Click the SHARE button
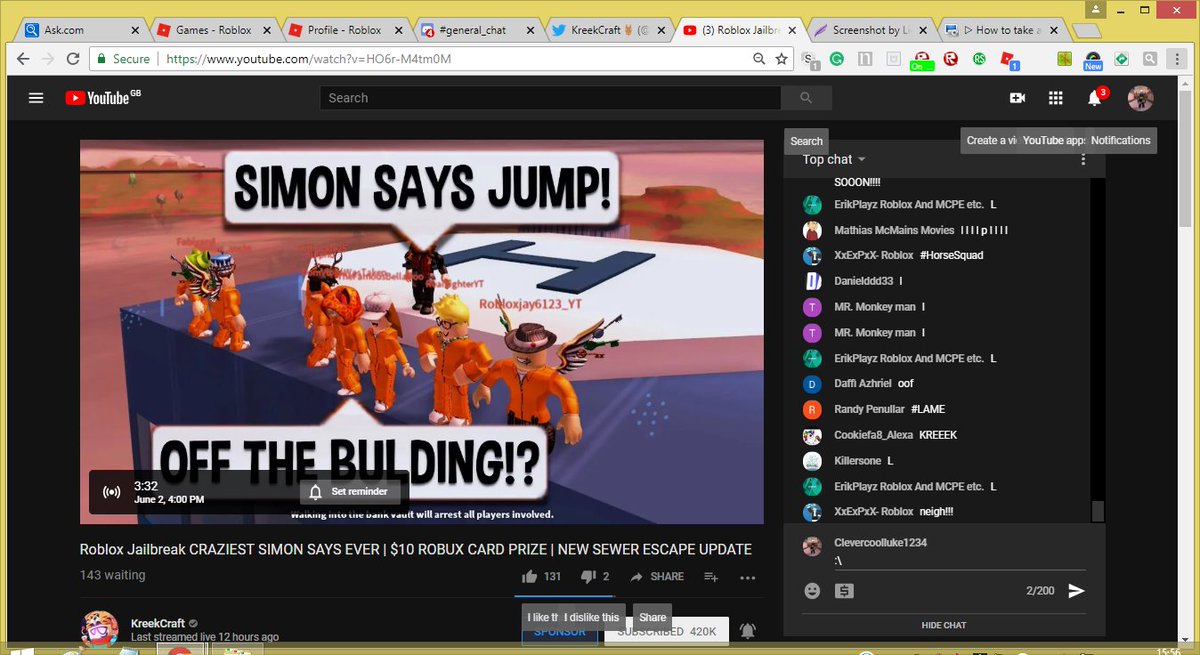 [656, 576]
